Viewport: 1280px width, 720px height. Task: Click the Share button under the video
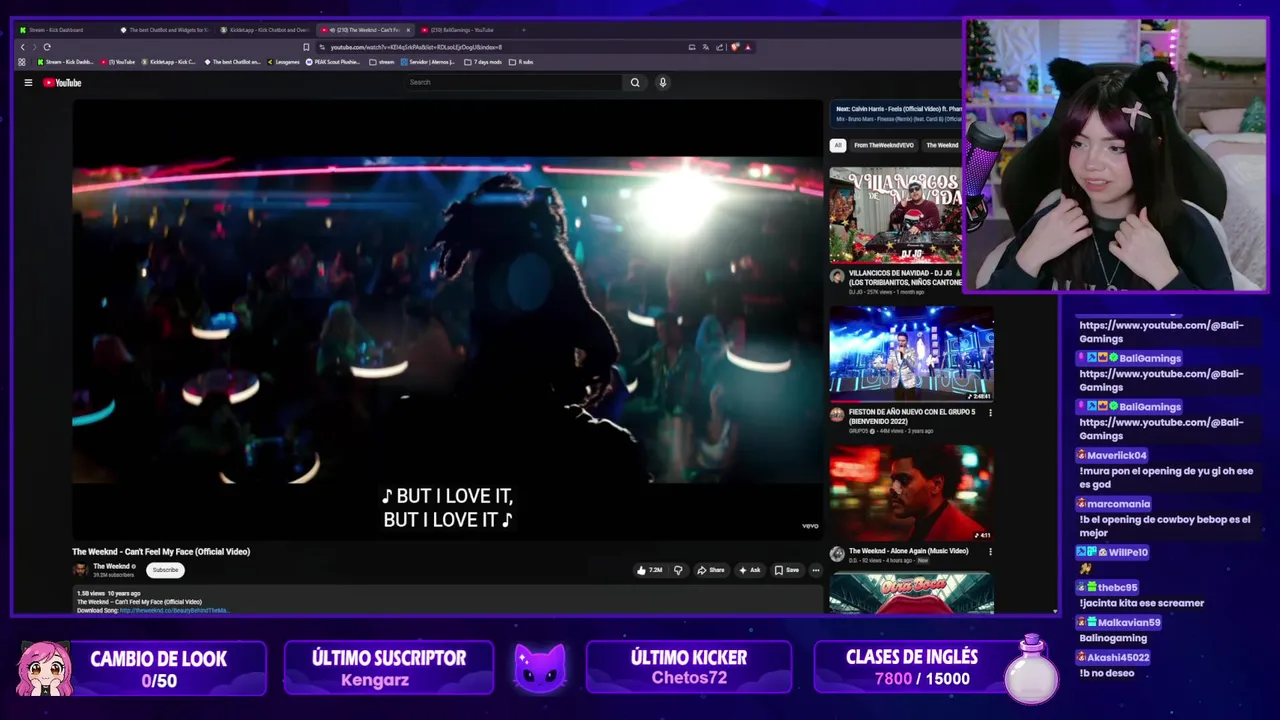click(711, 570)
